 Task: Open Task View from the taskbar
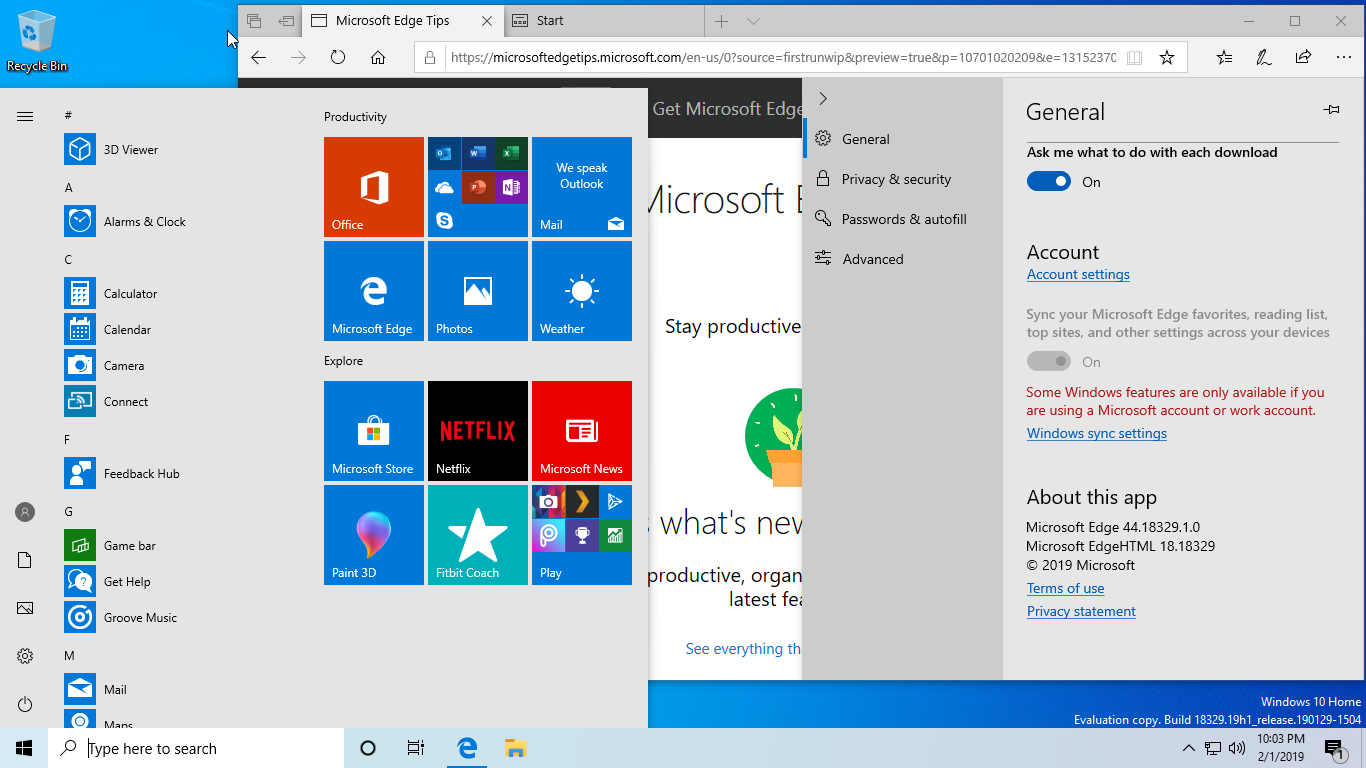pos(416,748)
